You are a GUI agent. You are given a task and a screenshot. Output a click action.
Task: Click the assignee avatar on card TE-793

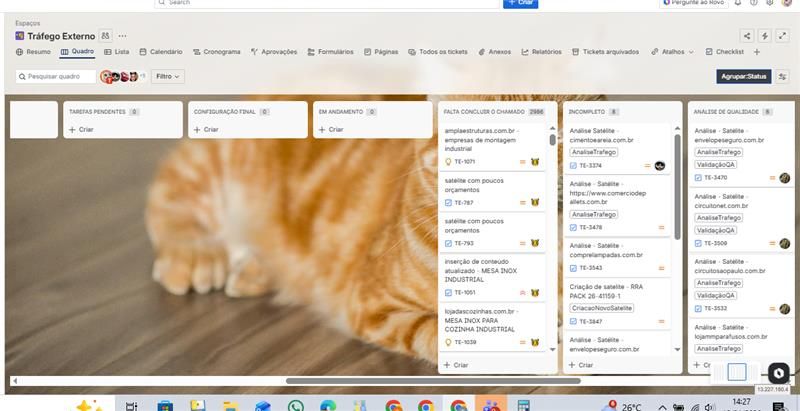click(535, 243)
